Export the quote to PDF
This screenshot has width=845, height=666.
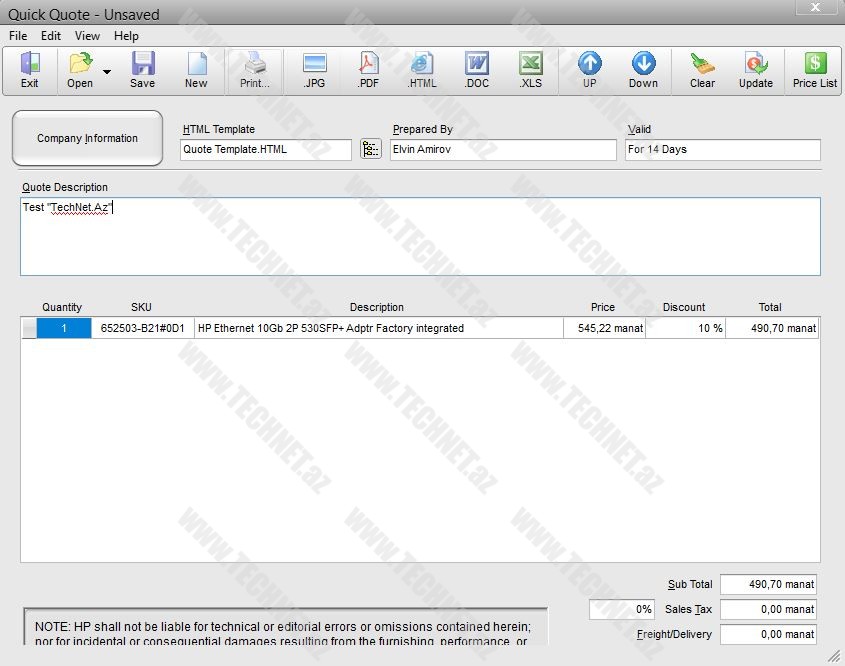[368, 70]
